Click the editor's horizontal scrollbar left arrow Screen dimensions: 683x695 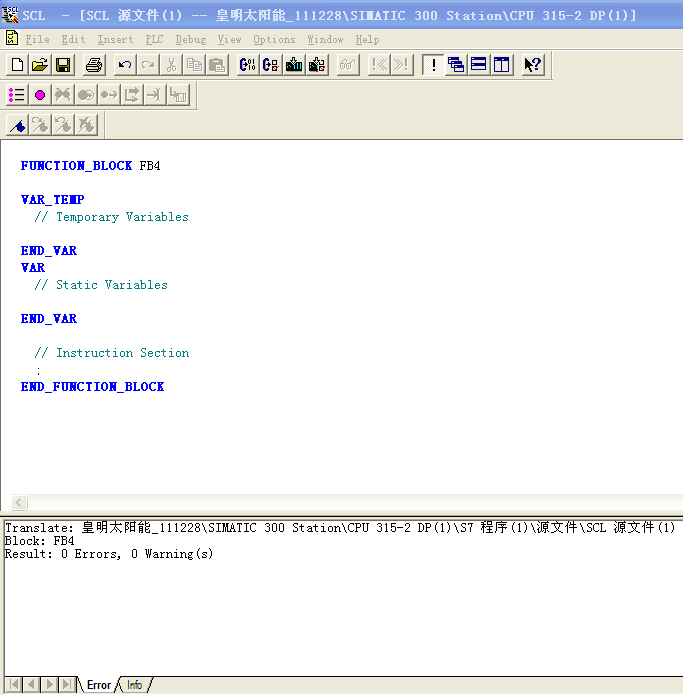click(19, 502)
